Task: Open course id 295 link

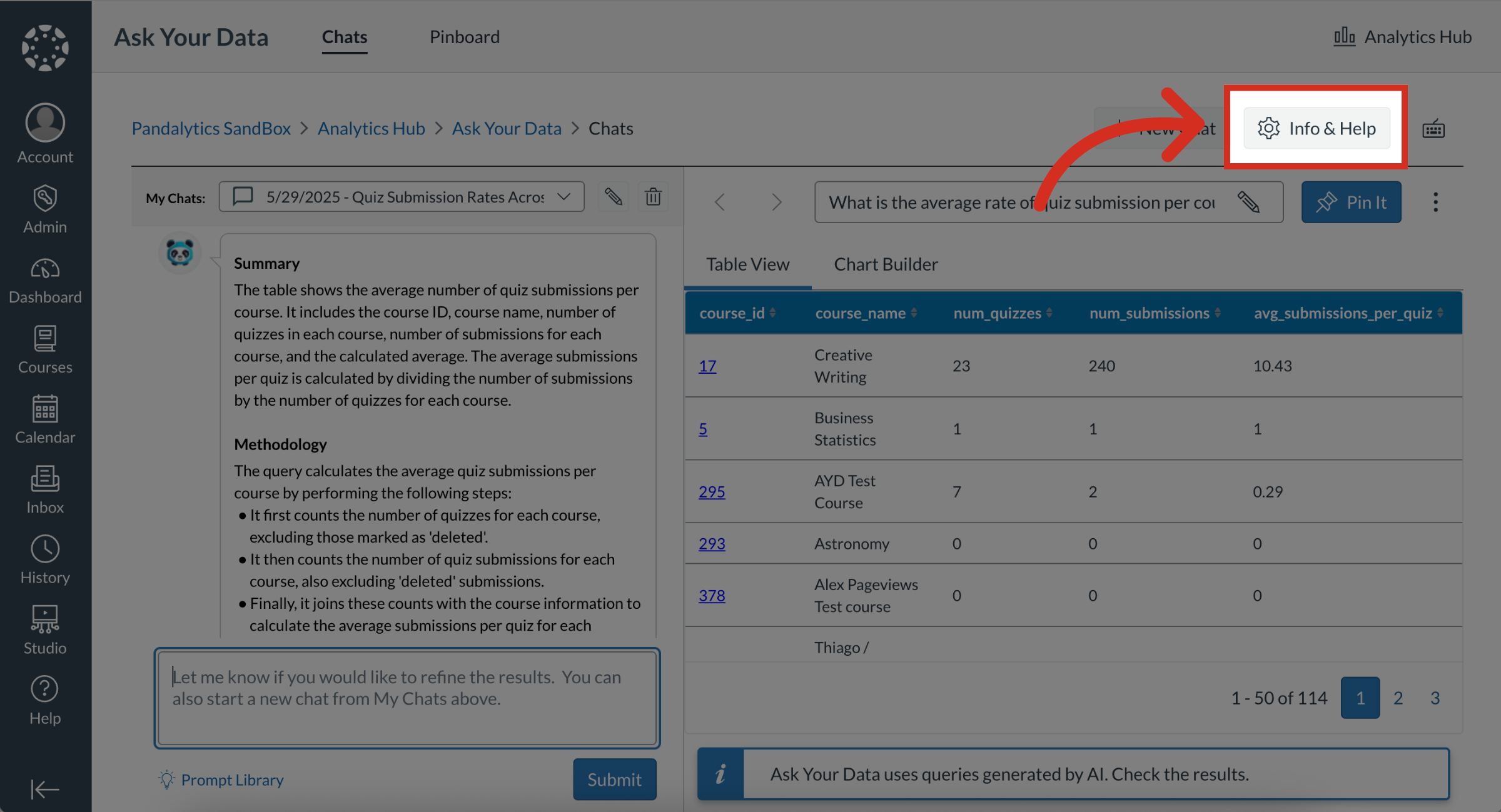Action: coord(712,491)
